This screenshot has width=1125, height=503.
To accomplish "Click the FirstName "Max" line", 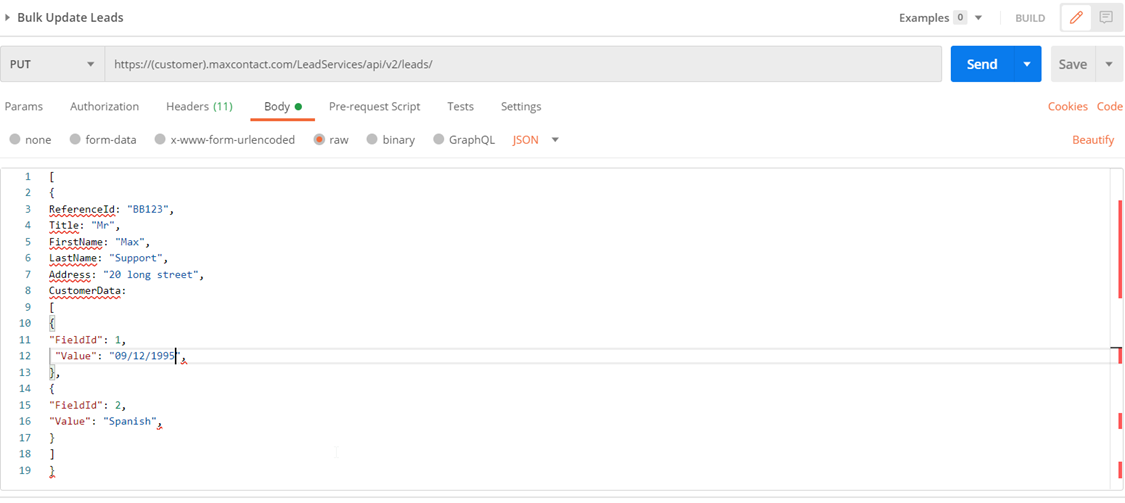I will [100, 242].
